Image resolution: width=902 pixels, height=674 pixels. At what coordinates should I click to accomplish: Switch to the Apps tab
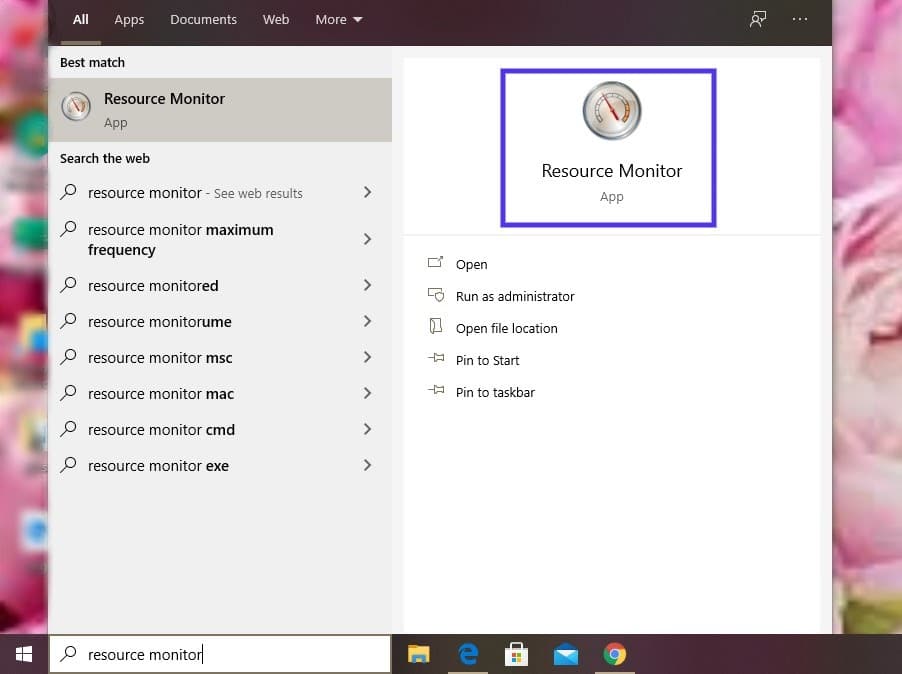pos(129,18)
